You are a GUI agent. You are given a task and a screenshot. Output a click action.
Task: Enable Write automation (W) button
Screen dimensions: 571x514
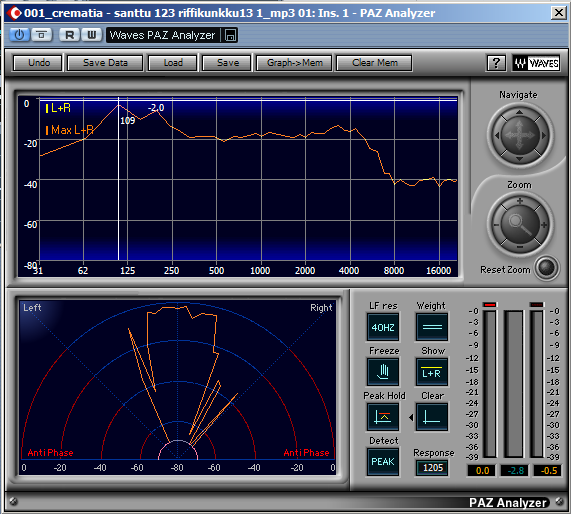point(91,35)
